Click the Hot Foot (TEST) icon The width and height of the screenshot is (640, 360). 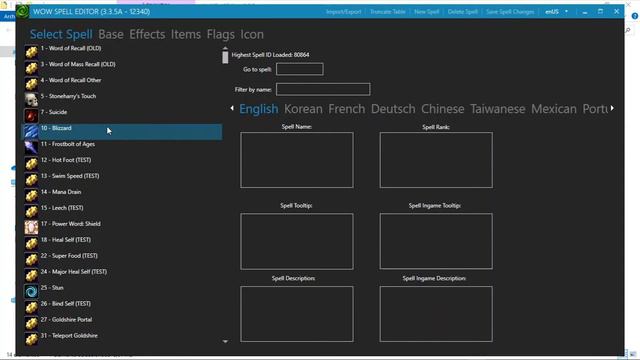(31, 164)
